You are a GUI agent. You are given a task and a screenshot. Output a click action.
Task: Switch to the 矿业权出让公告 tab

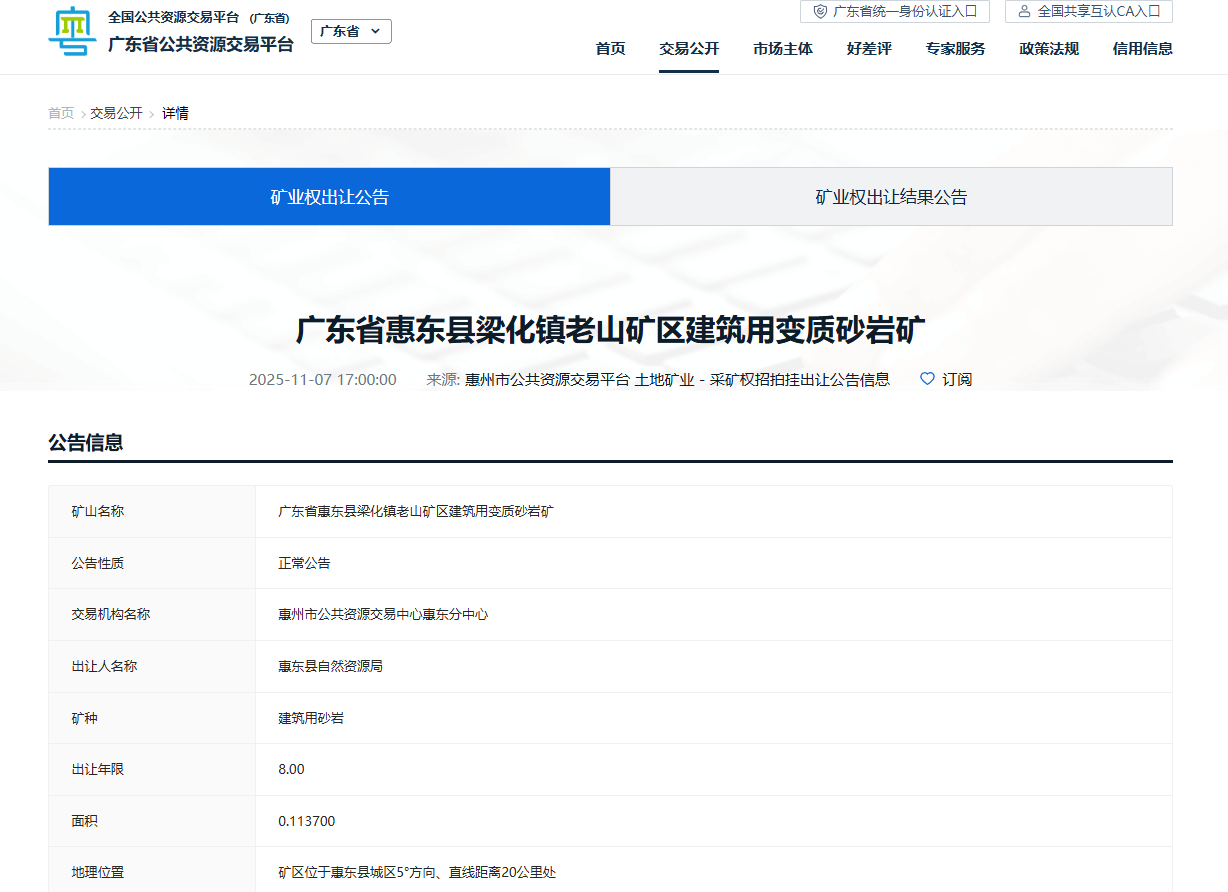329,197
